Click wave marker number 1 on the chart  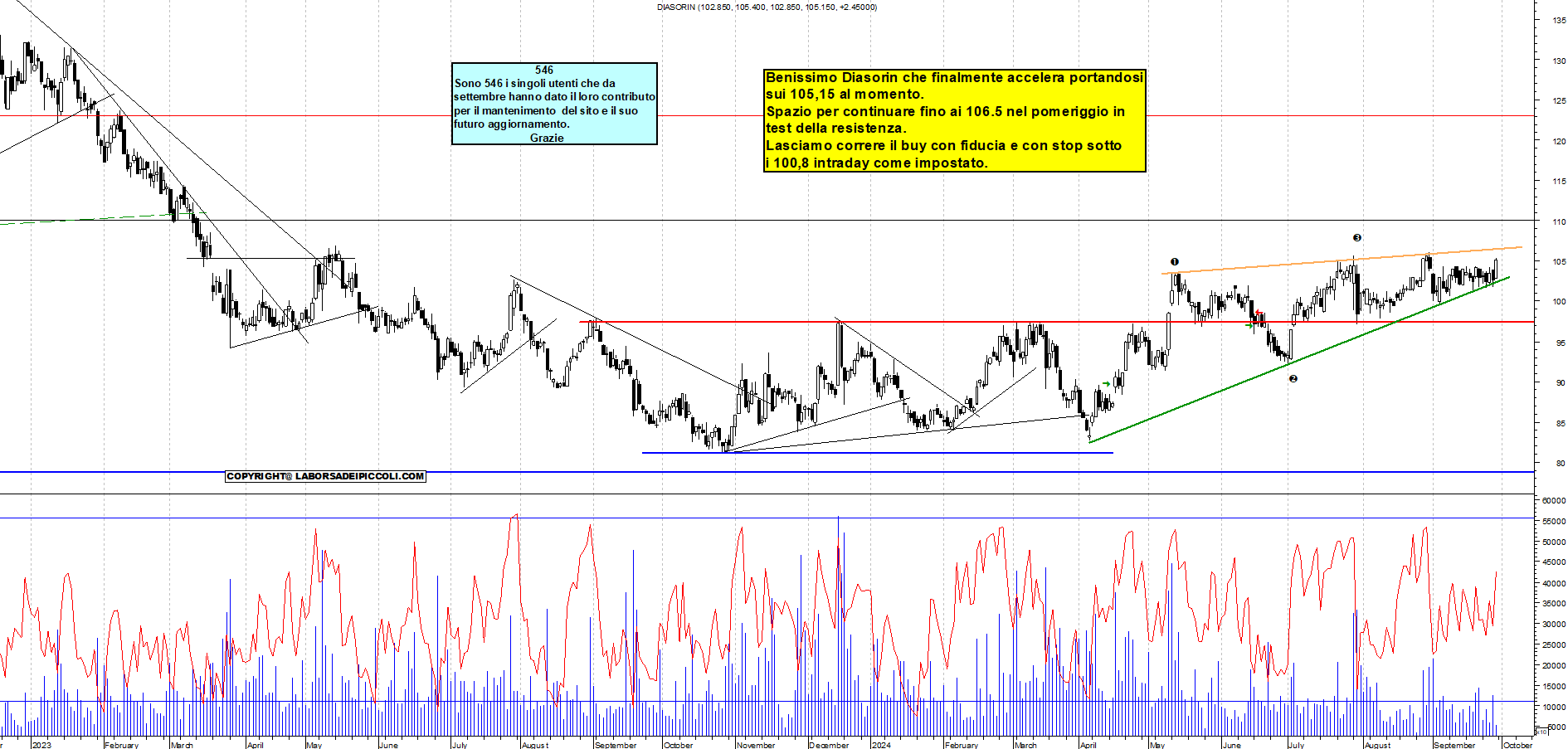point(1175,262)
